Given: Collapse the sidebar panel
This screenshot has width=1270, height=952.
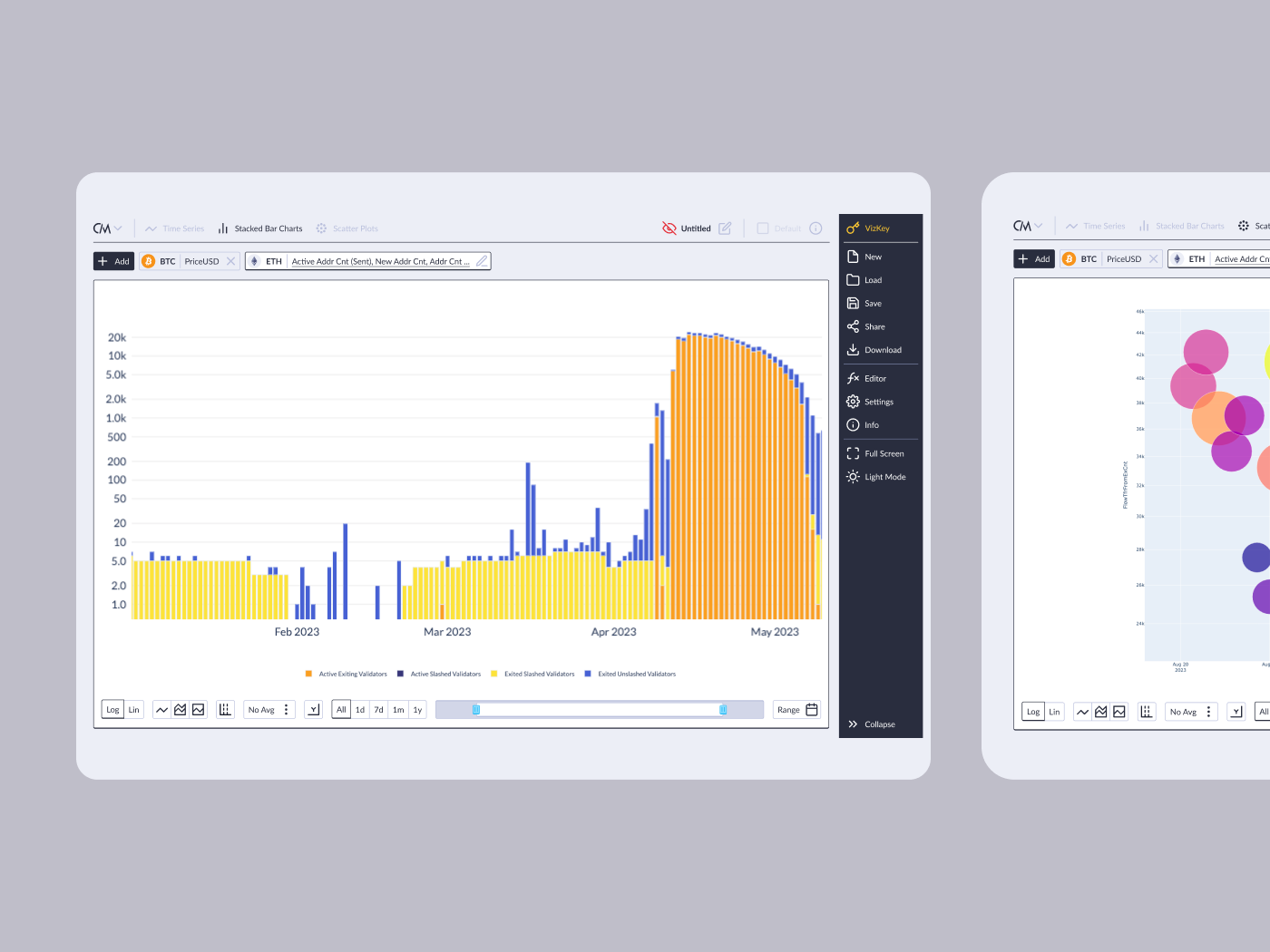Looking at the screenshot, I should pyautogui.click(x=872, y=724).
